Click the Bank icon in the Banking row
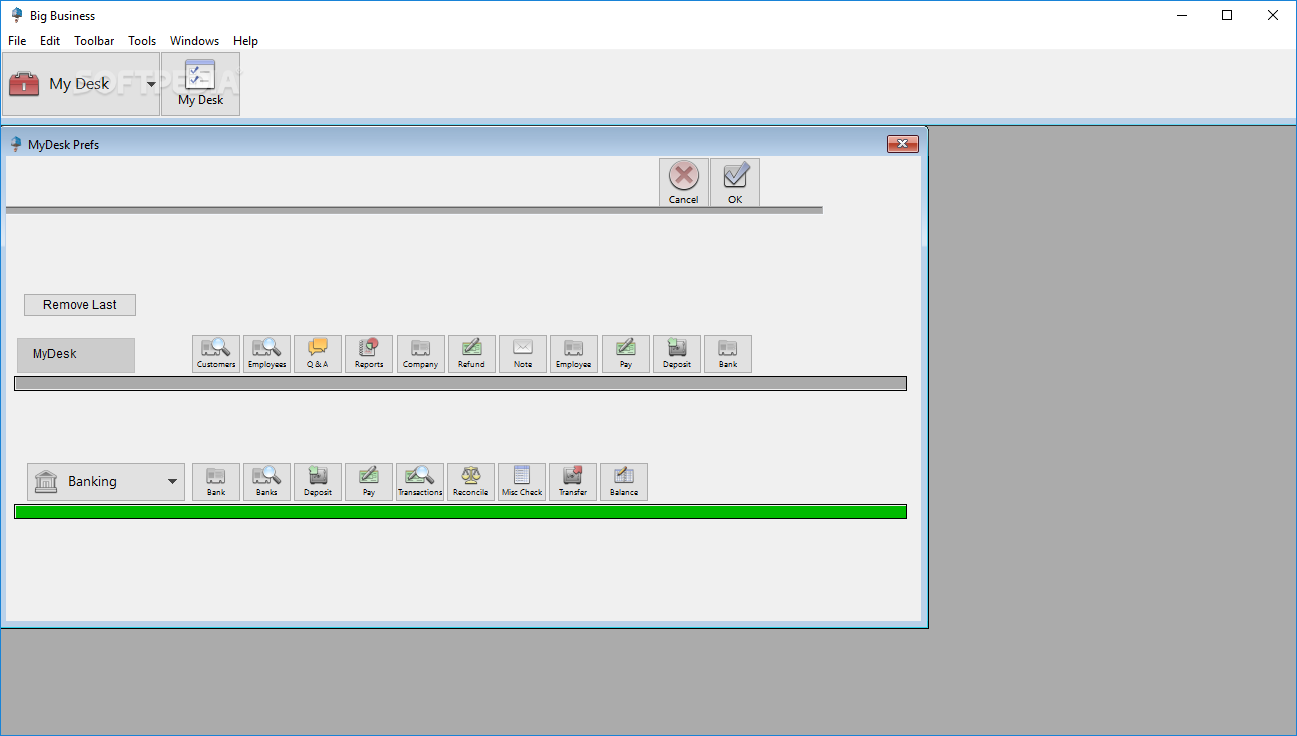 click(216, 482)
